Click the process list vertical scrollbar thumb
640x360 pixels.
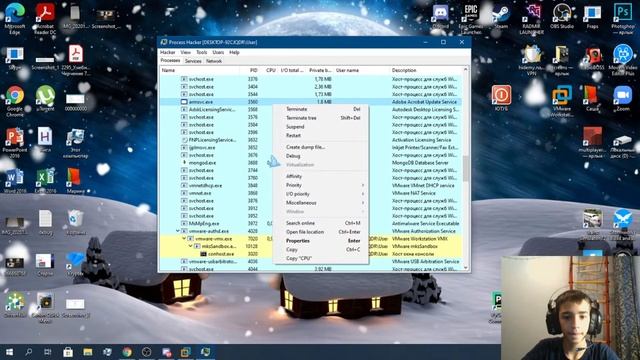466,168
